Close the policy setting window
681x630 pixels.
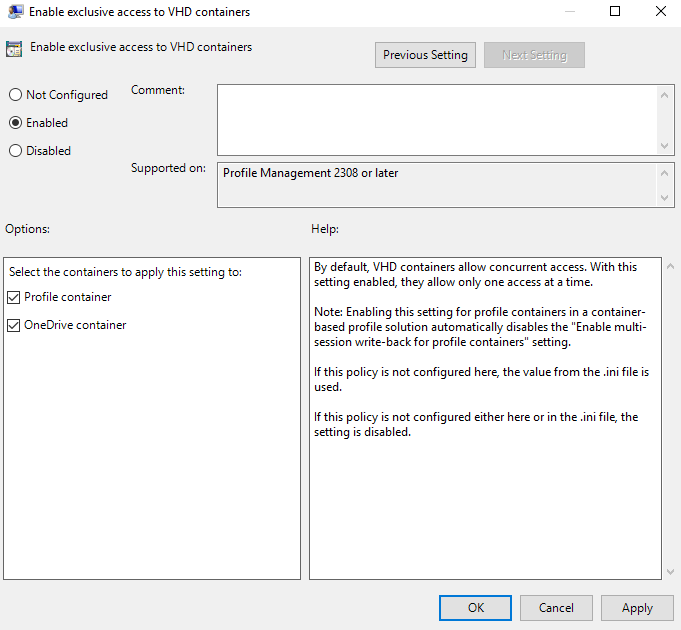pos(659,12)
